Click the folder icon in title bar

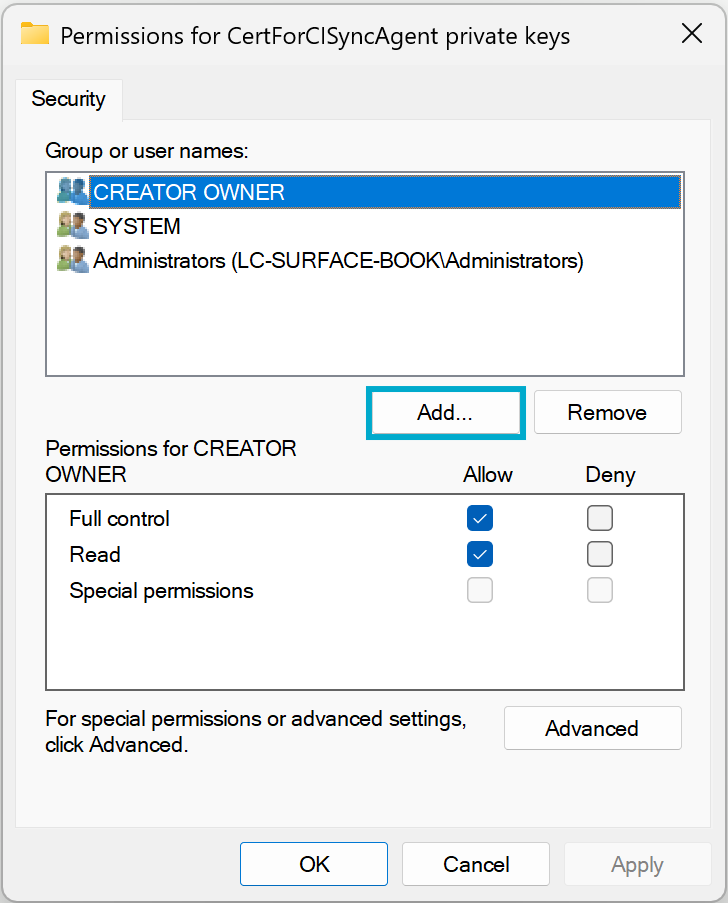pos(35,34)
